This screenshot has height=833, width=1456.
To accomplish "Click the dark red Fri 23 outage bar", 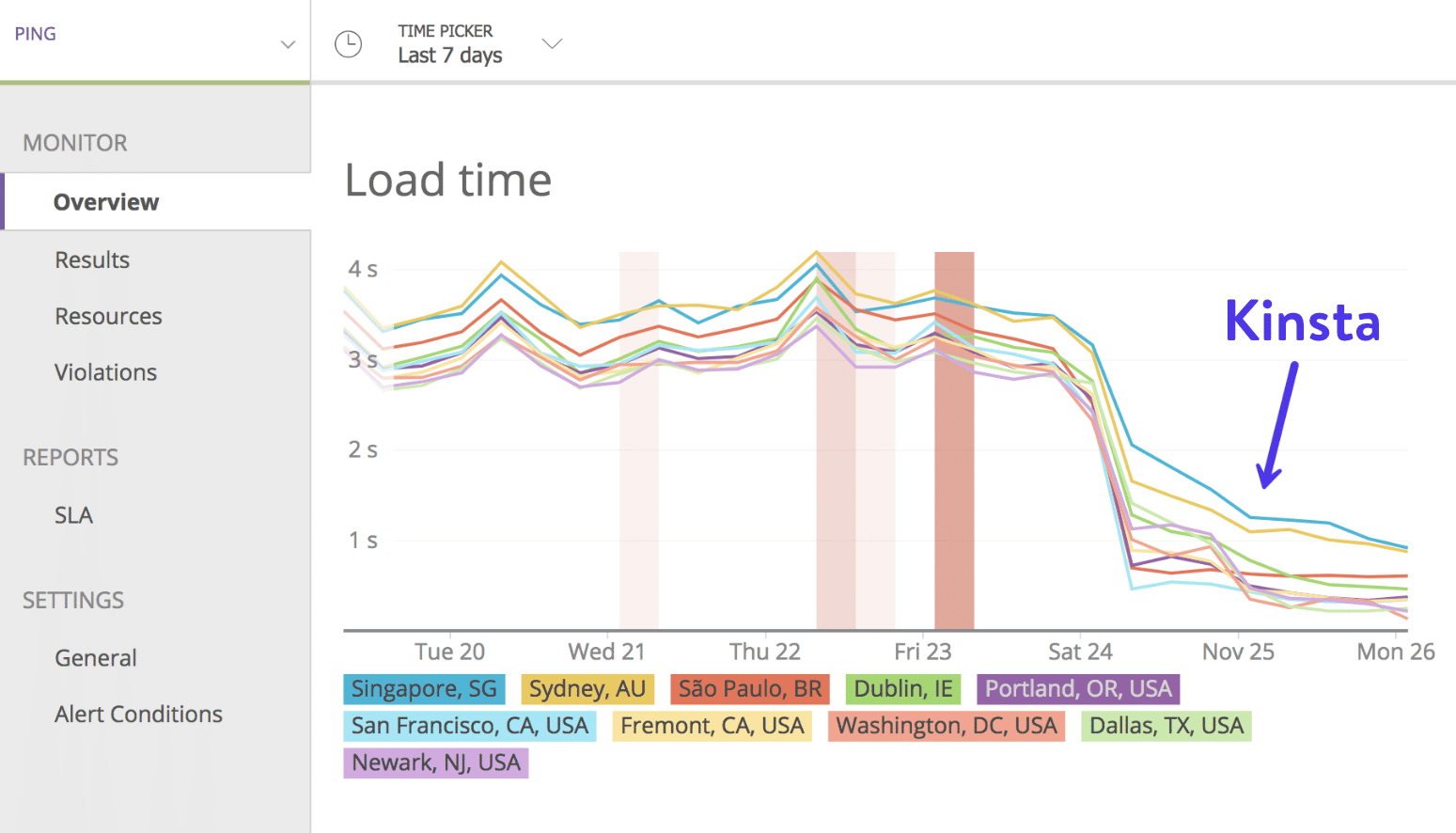I will click(954, 440).
